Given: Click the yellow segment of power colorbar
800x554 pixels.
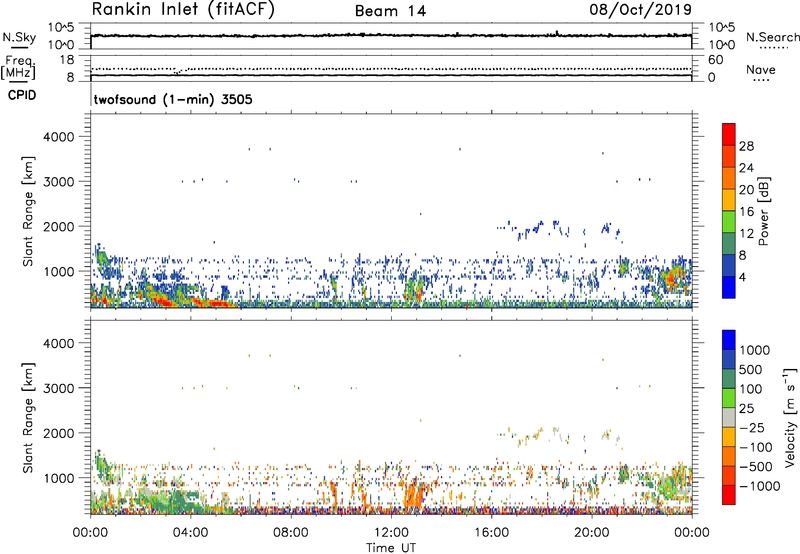Looking at the screenshot, I should click(729, 200).
